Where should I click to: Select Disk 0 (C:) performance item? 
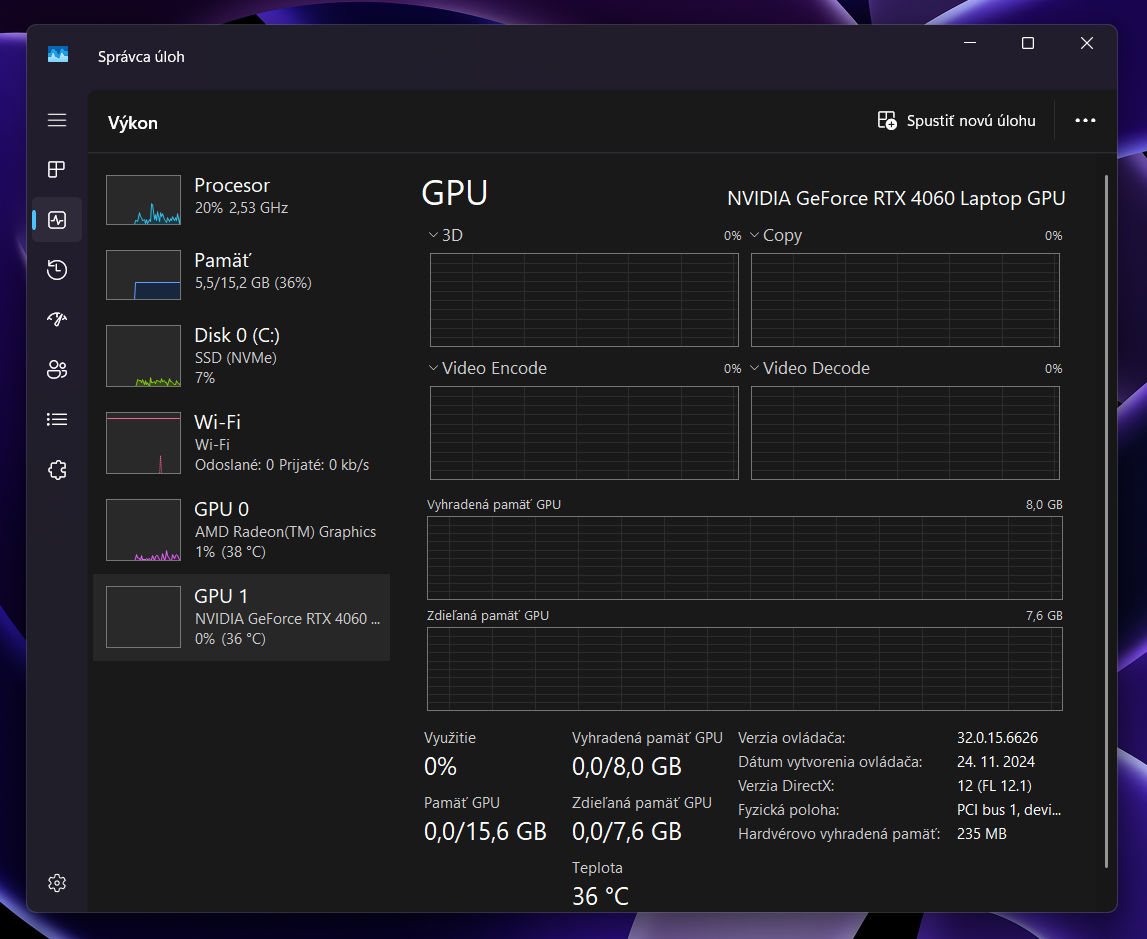coord(241,355)
